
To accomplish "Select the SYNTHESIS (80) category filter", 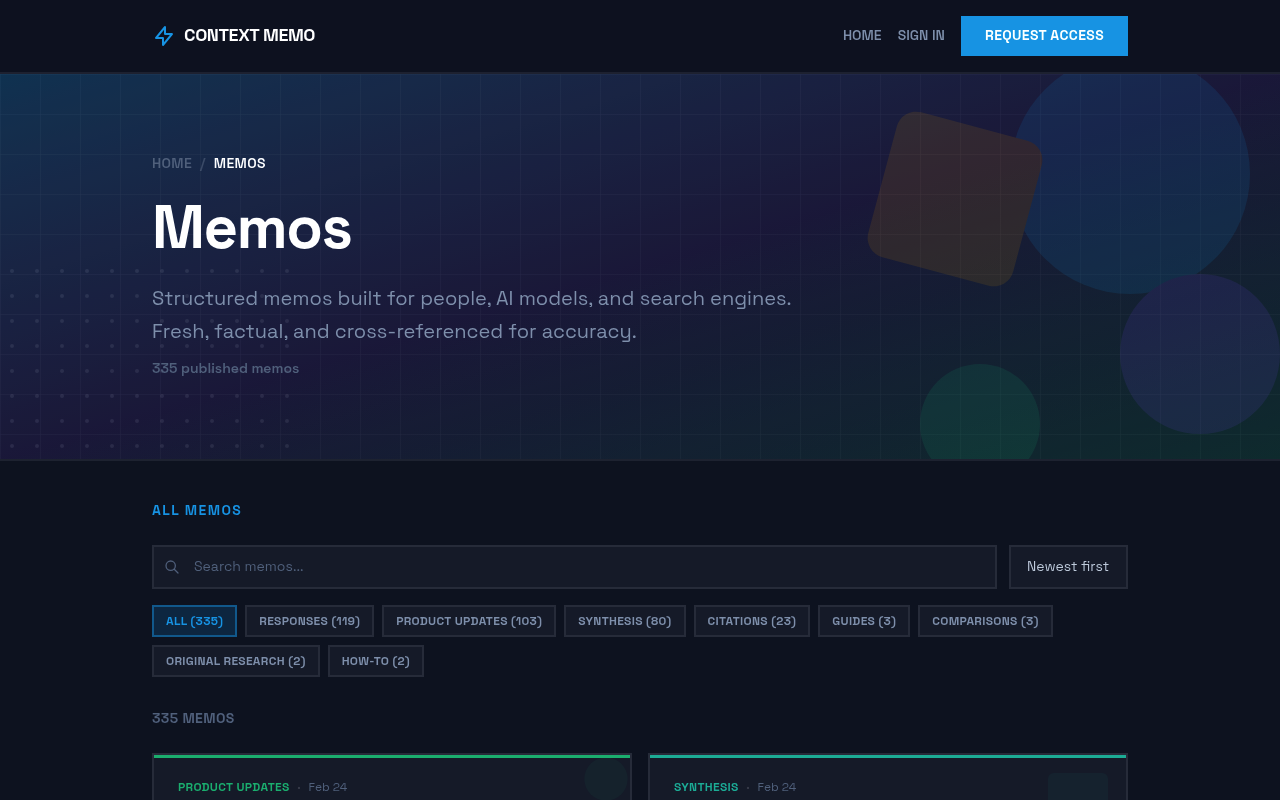I will (624, 620).
